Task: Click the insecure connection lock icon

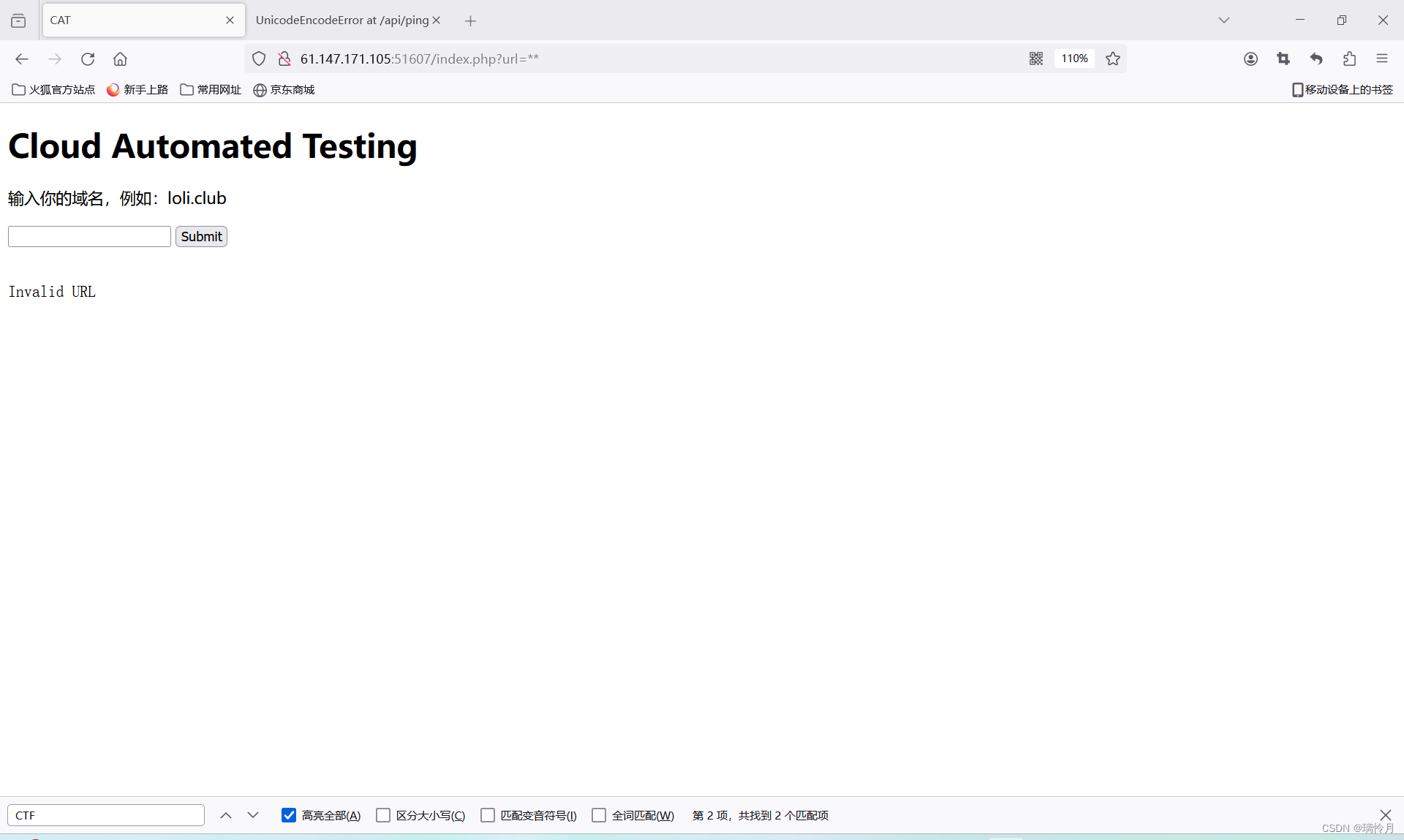Action: (x=284, y=58)
